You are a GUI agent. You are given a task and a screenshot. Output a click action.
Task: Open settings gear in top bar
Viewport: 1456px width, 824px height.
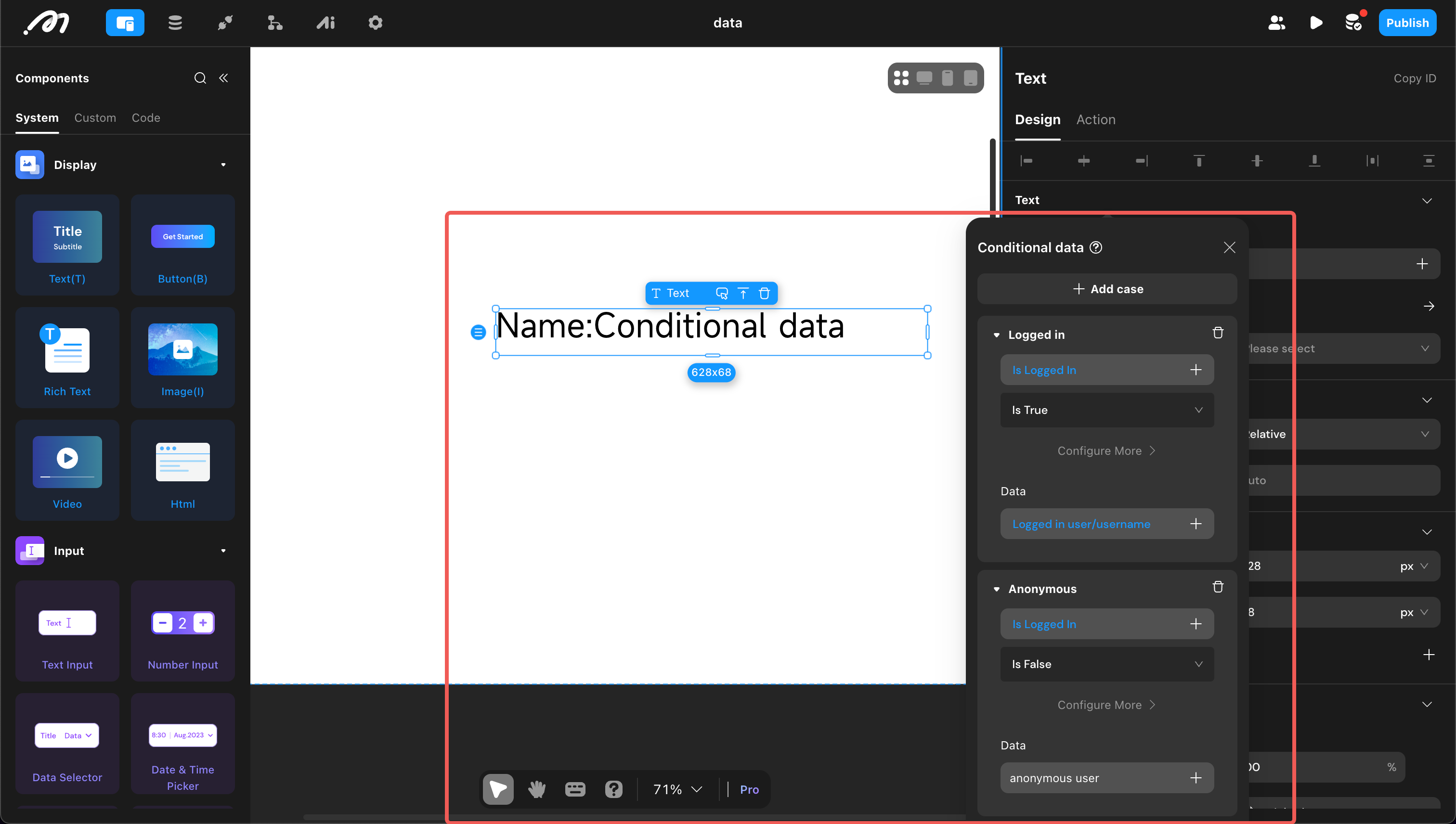coord(376,23)
